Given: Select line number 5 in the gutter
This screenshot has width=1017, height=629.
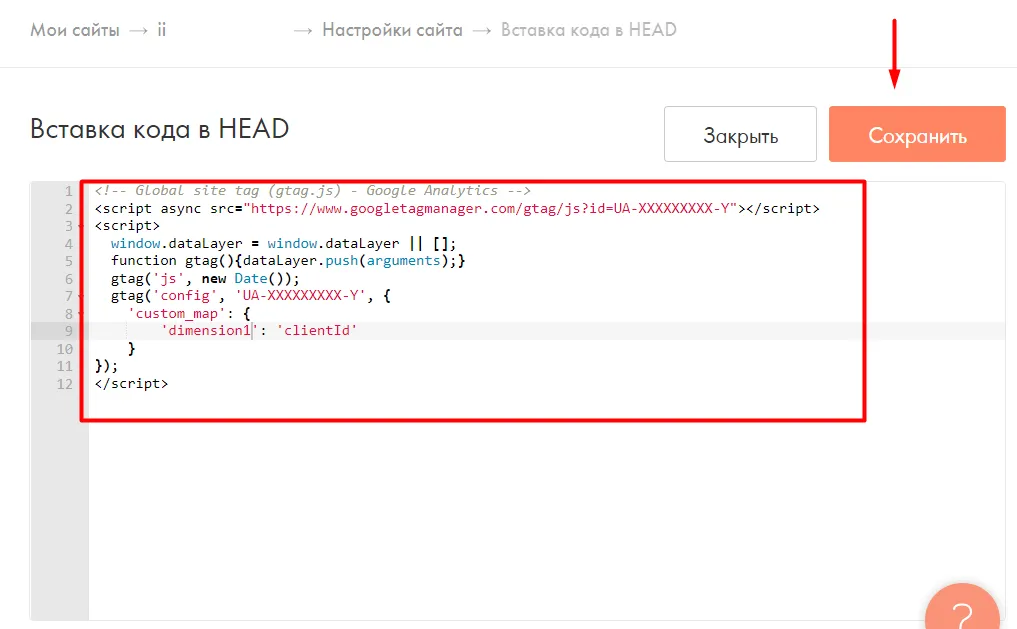Looking at the screenshot, I should [x=68, y=261].
